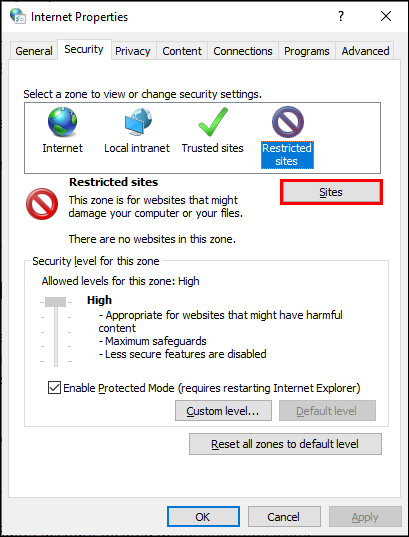The width and height of the screenshot is (409, 537).
Task: Click Reset all zones to default level
Action: point(285,444)
